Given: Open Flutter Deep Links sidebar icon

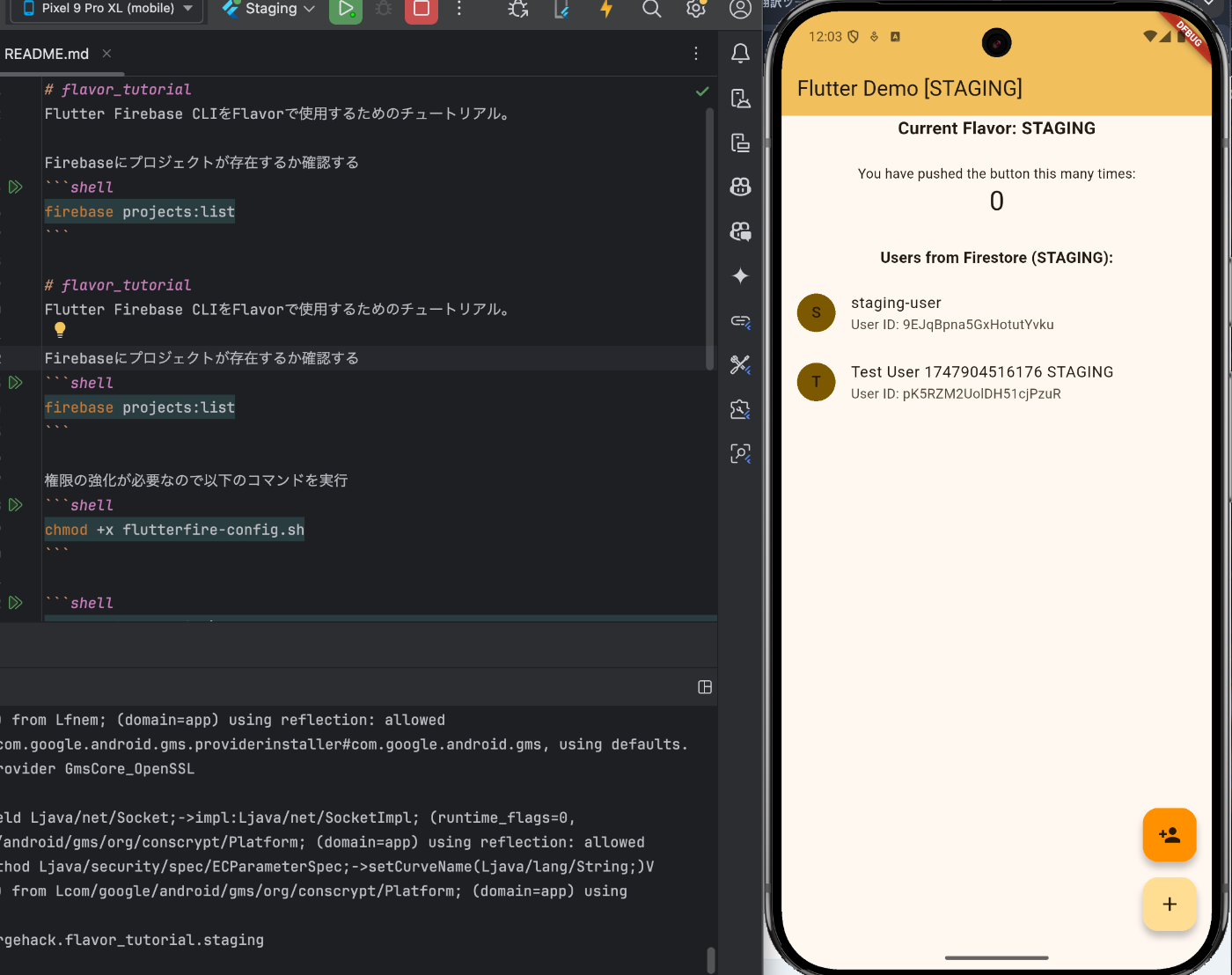Looking at the screenshot, I should (741, 320).
